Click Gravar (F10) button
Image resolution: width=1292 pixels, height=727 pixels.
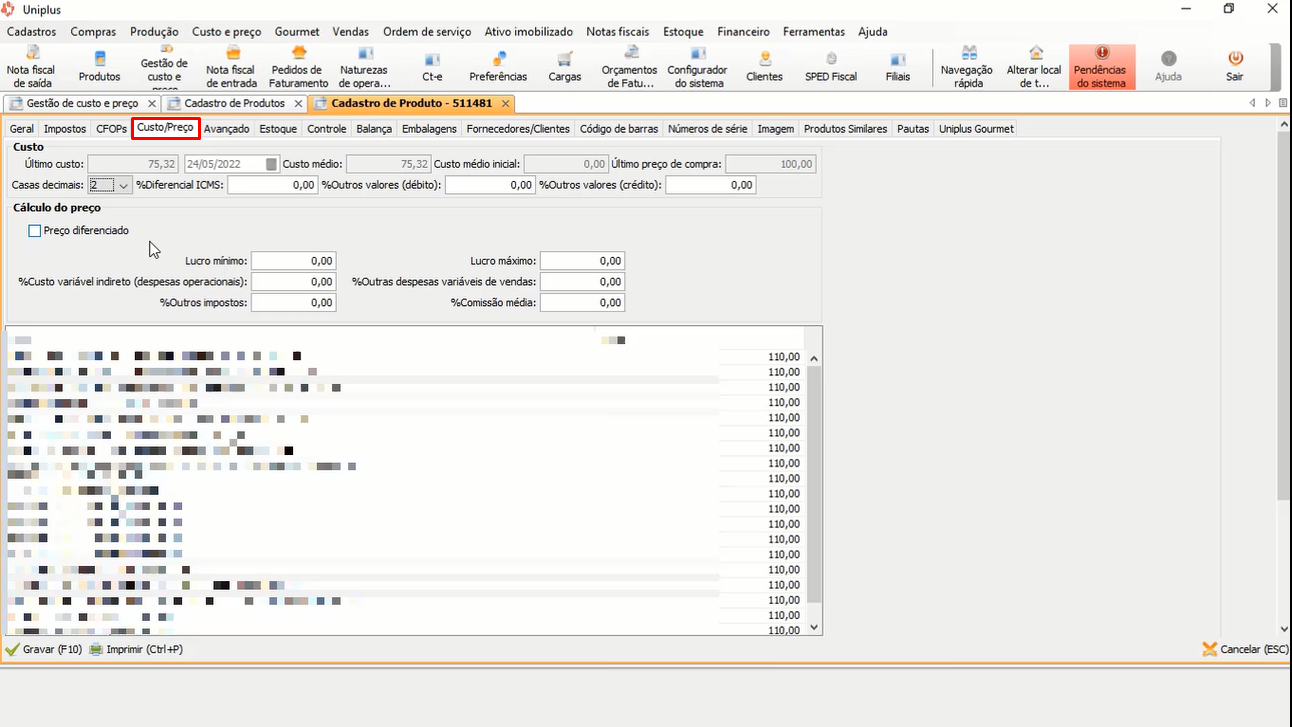[x=44, y=649]
